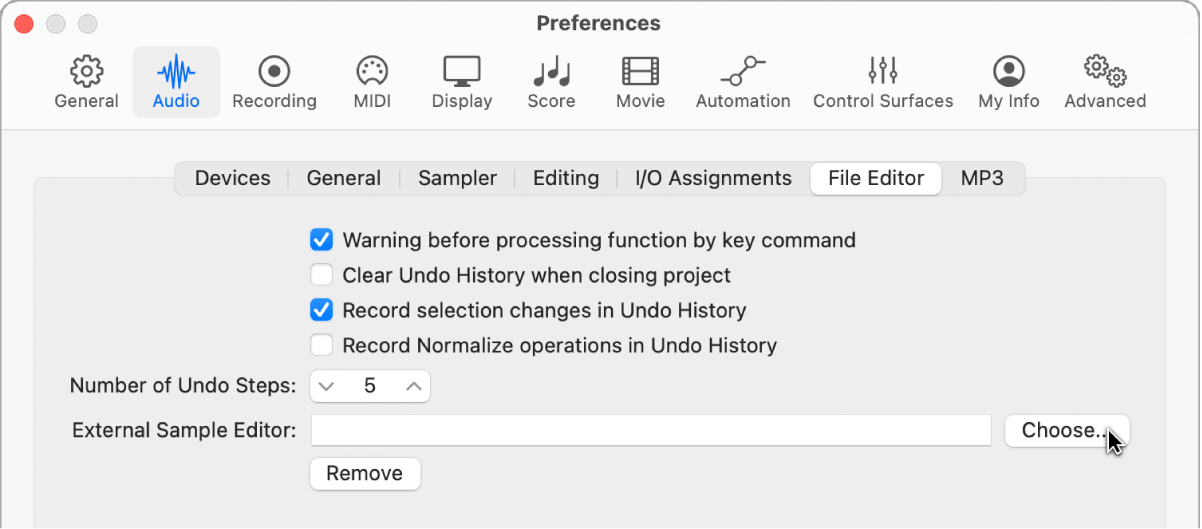Open the My Info preferences icon
Viewport: 1202px width, 529px height.
click(x=1009, y=72)
